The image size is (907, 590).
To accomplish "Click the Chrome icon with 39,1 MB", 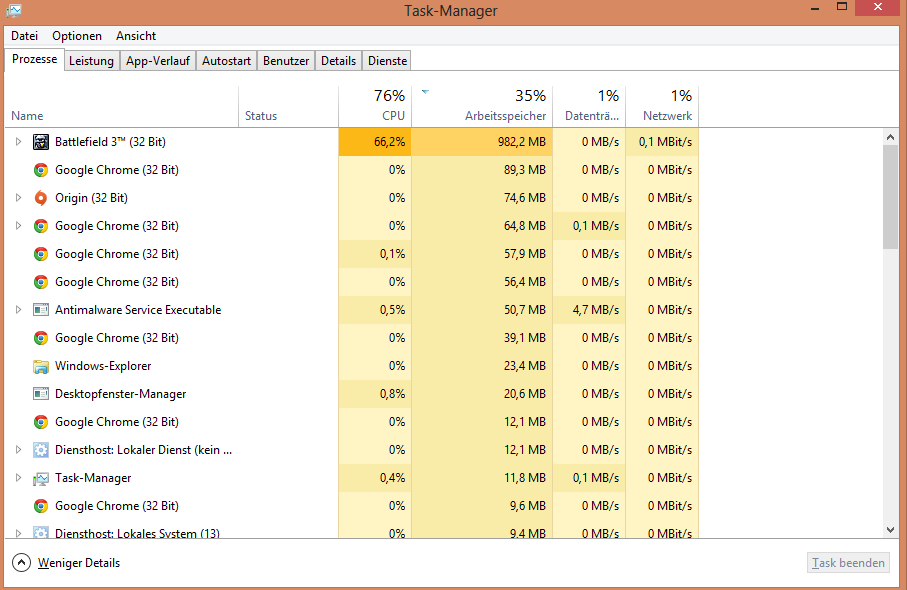I will click(40, 338).
